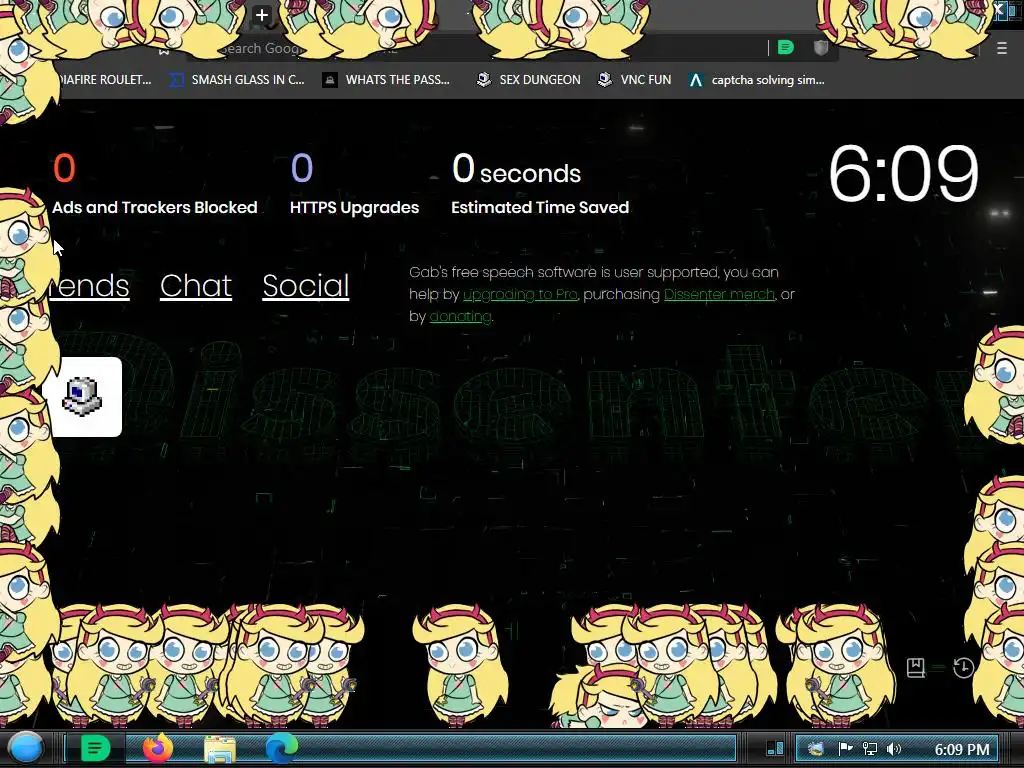The width and height of the screenshot is (1024, 768).
Task: Click the Estimated Time Saved stat
Action: (540, 184)
